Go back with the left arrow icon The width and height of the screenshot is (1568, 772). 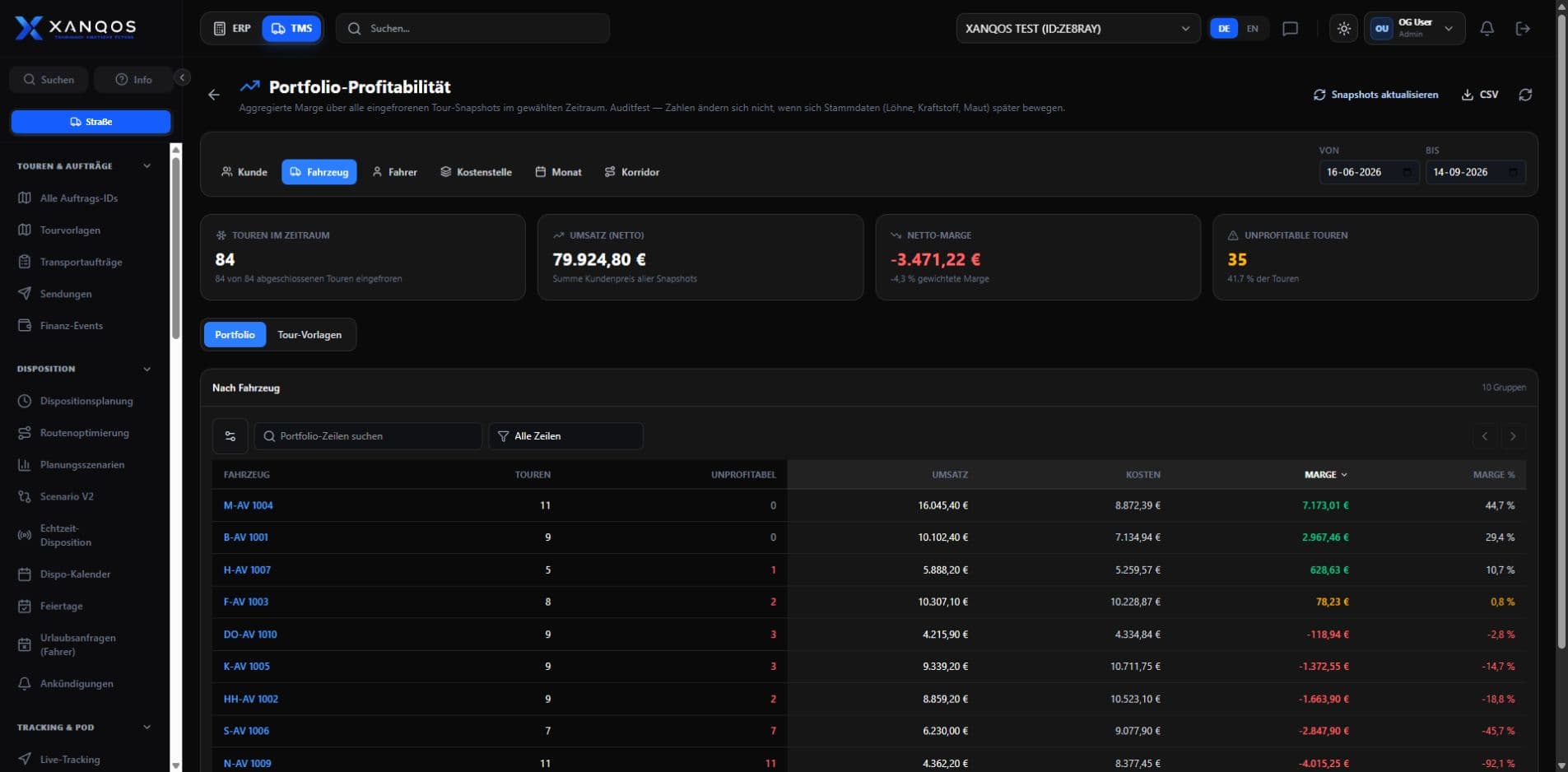click(x=214, y=95)
